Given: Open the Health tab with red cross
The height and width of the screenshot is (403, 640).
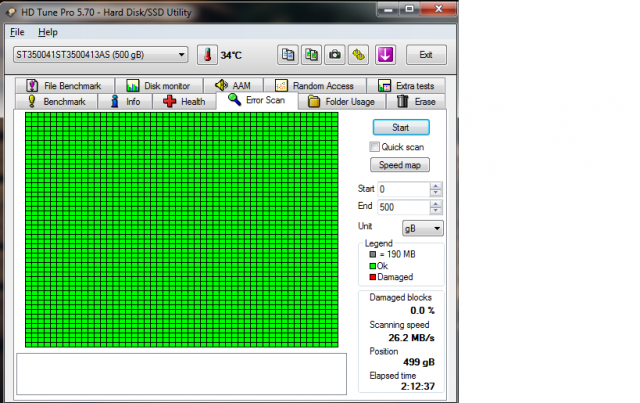Looking at the screenshot, I should click(x=184, y=101).
